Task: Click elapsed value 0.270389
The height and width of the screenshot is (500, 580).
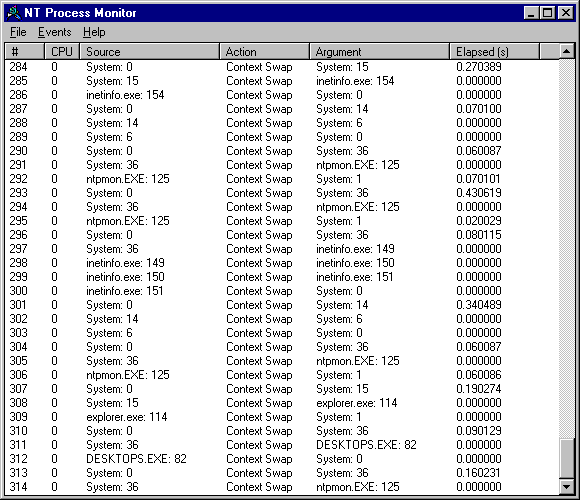Action: (479, 67)
